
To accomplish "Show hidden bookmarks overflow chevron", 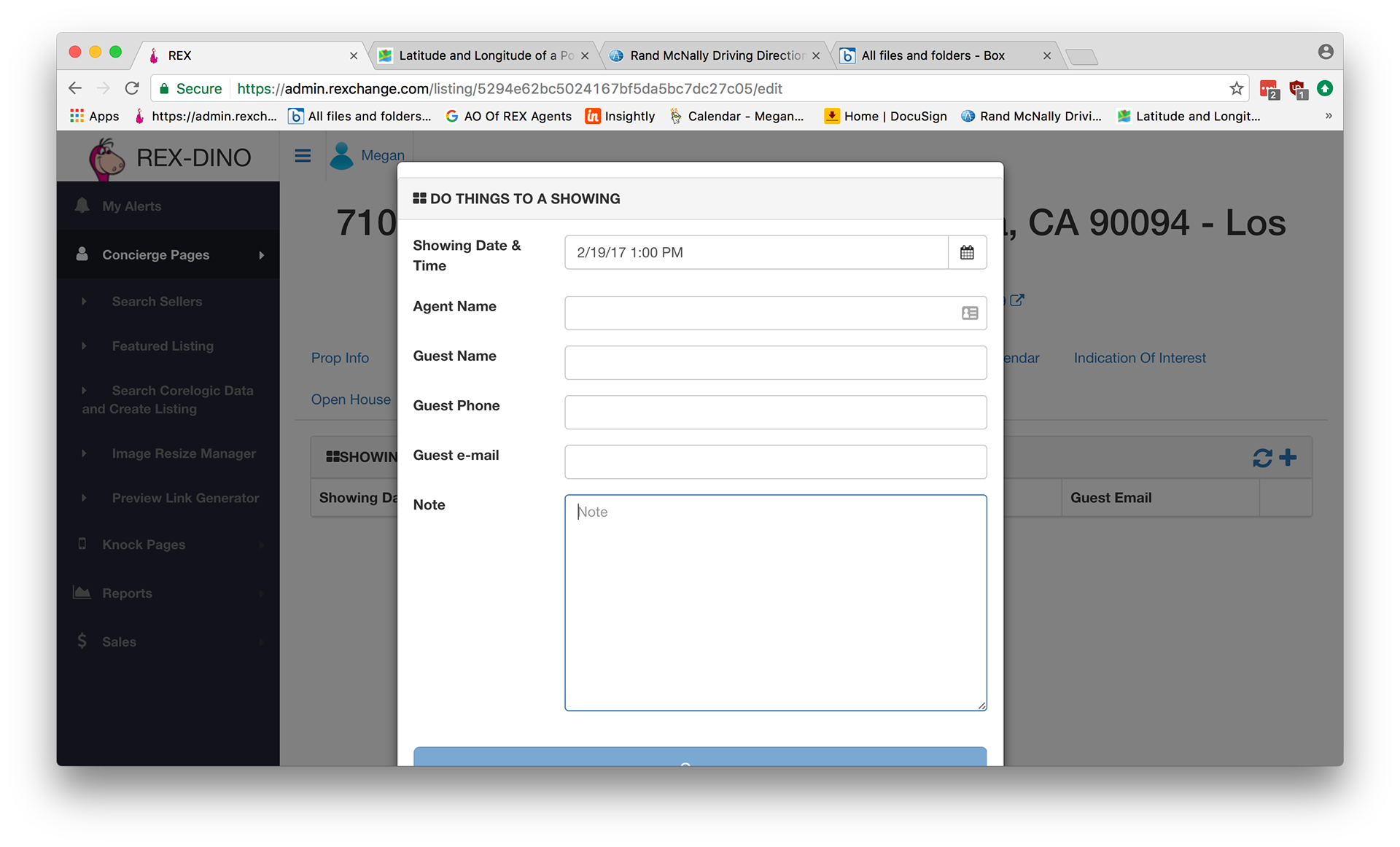I will click(1328, 116).
